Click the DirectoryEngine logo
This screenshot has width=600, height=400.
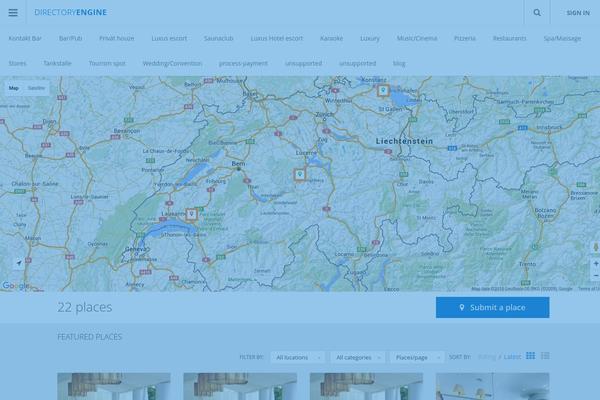point(70,12)
